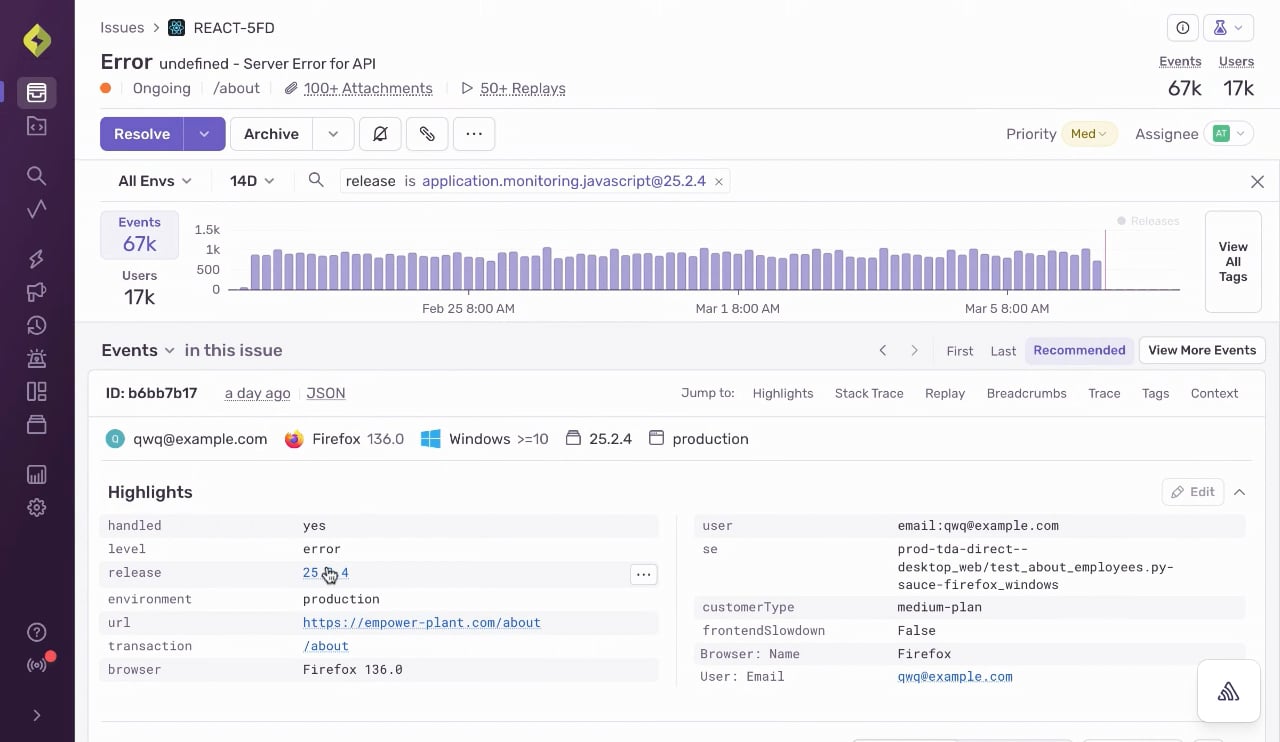The image size is (1280, 742).
Task: Open Projects icon in sidebar
Action: (x=37, y=126)
